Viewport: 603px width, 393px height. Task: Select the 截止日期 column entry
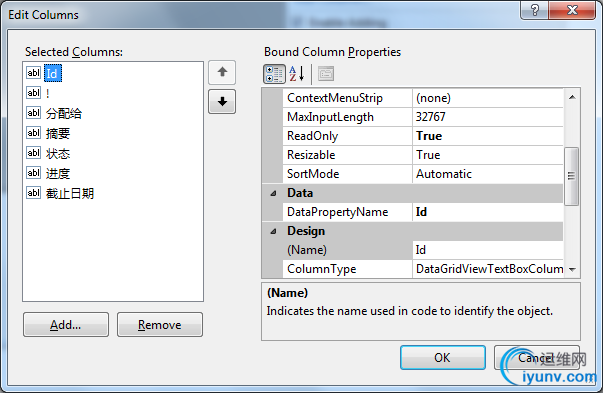(x=70, y=193)
